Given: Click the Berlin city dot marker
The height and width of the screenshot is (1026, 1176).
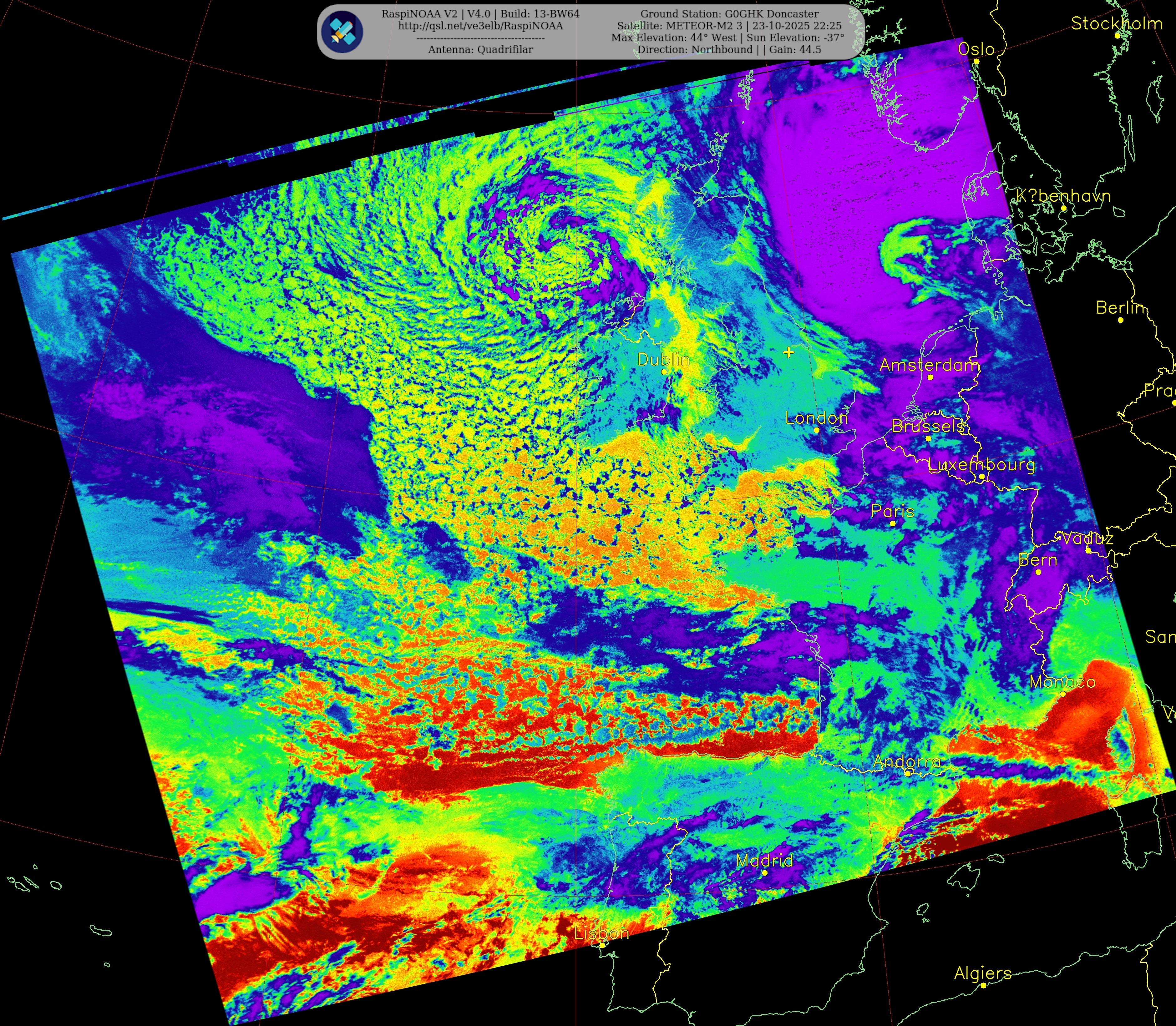Looking at the screenshot, I should tap(1120, 320).
